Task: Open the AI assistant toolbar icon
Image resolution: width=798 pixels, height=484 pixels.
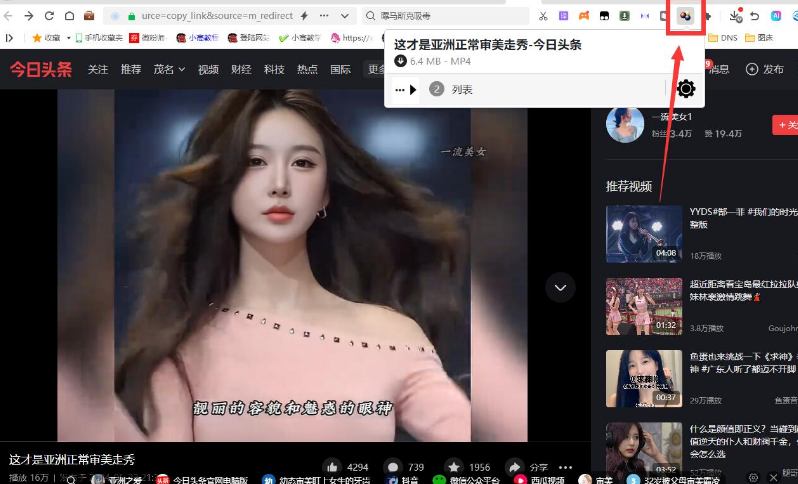Action: point(776,16)
